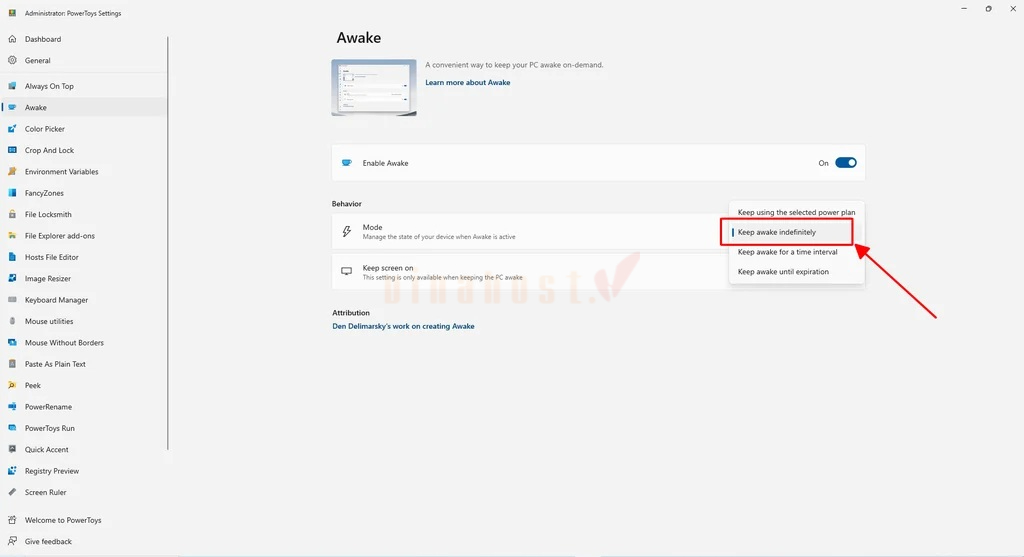Click the File Explorer add-ons icon
The width and height of the screenshot is (1024, 557).
12,236
